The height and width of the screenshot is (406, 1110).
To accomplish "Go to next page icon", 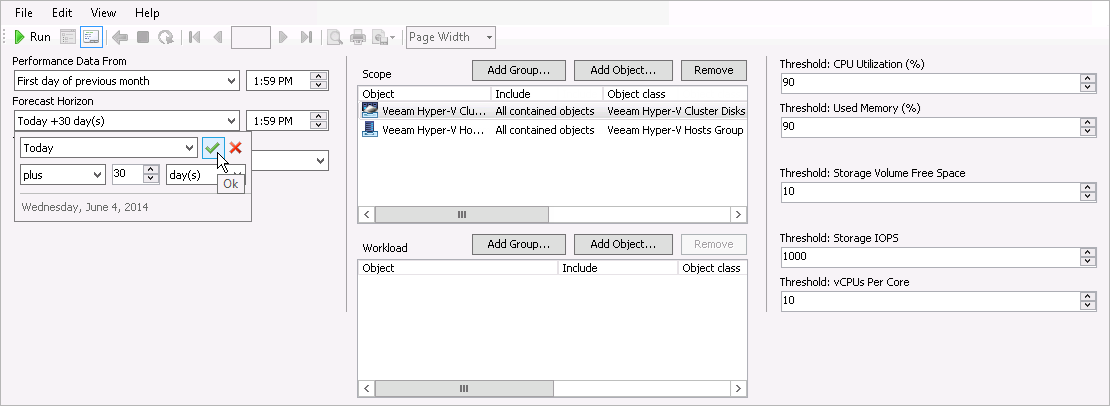I will tap(283, 37).
